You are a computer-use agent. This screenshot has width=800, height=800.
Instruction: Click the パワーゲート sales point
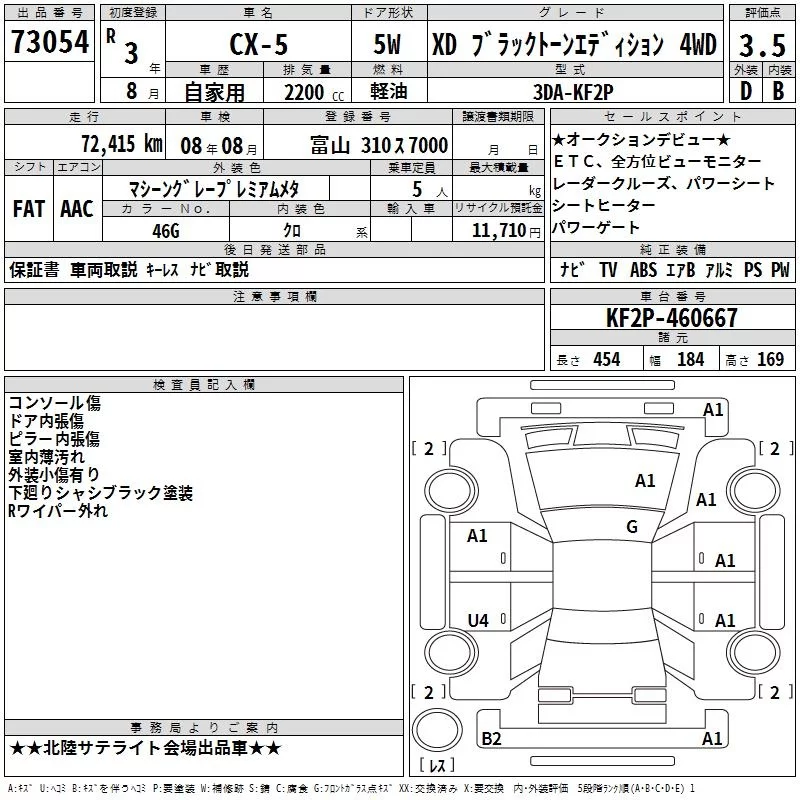[x=595, y=228]
